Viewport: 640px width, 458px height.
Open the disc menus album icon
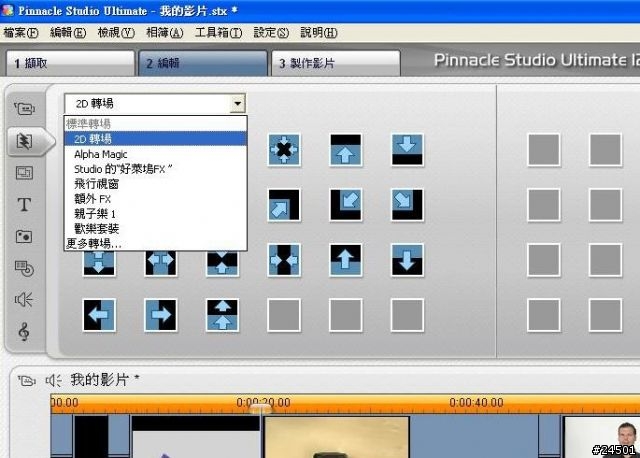pyautogui.click(x=24, y=268)
